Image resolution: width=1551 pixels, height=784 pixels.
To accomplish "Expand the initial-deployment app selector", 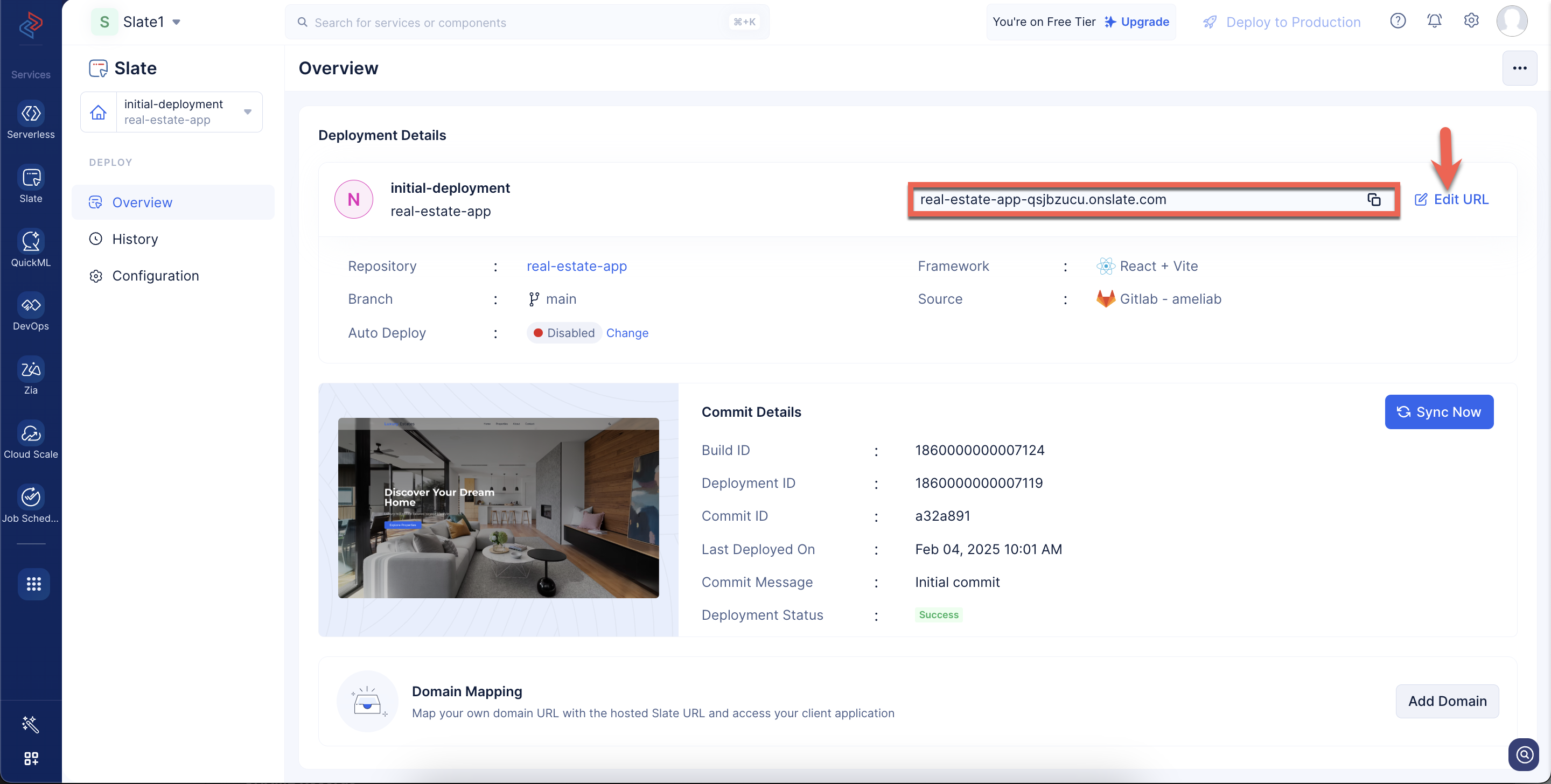I will [248, 112].
